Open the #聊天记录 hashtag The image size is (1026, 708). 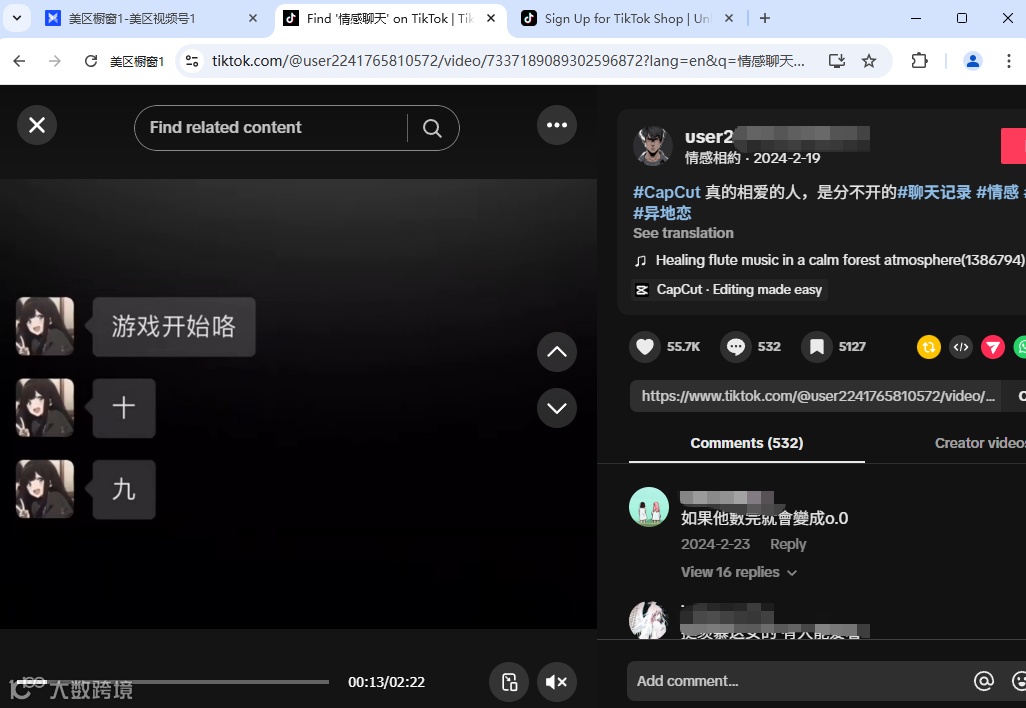[934, 192]
